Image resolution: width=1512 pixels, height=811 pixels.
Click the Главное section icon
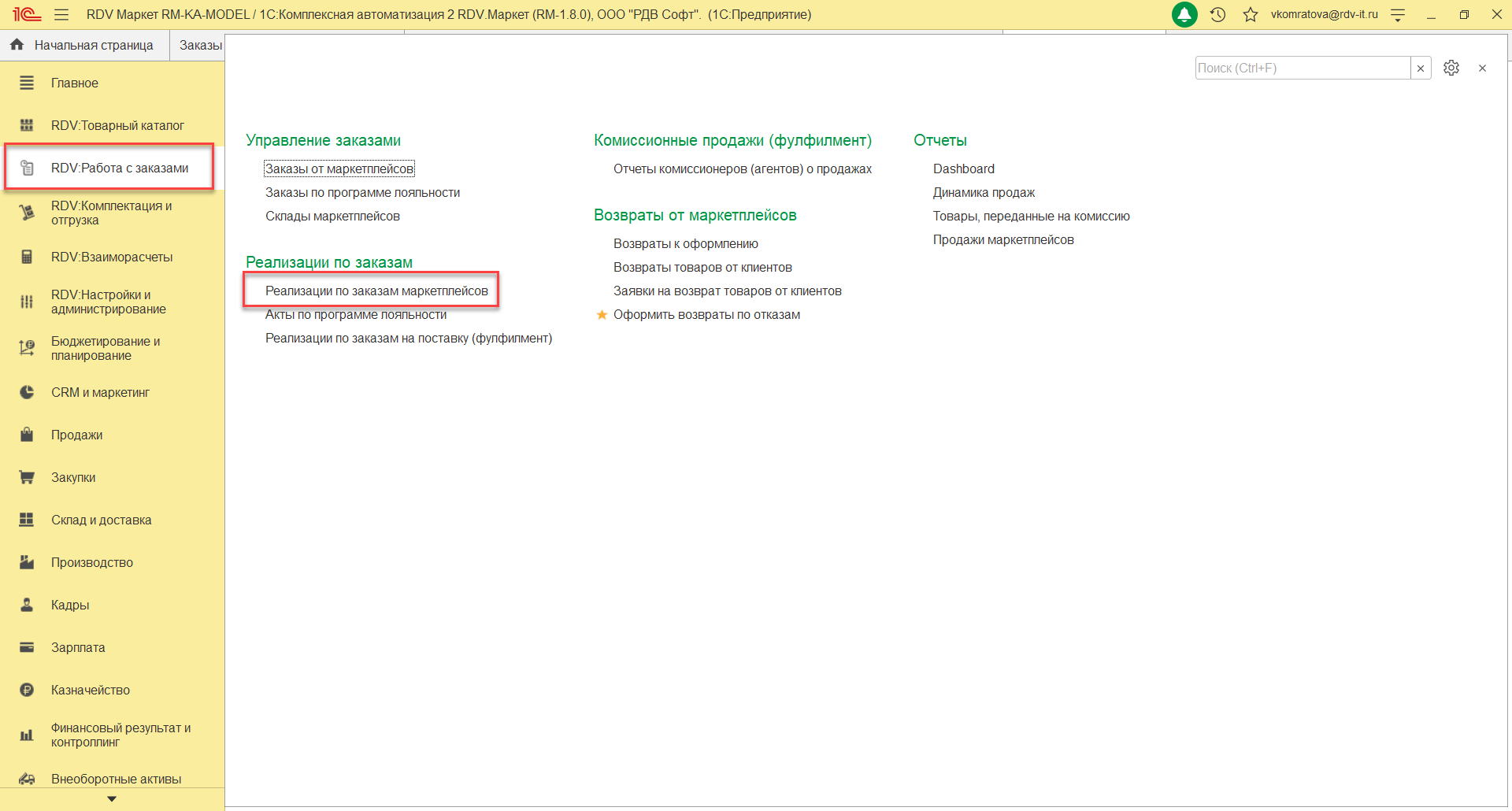27,83
